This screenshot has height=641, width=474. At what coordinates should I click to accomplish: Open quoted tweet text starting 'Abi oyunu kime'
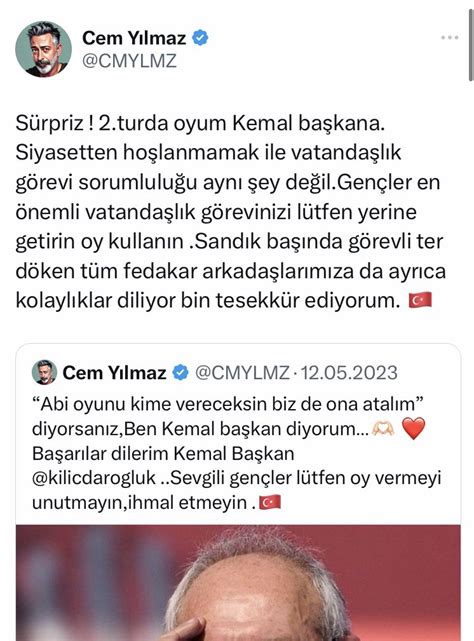click(236, 453)
